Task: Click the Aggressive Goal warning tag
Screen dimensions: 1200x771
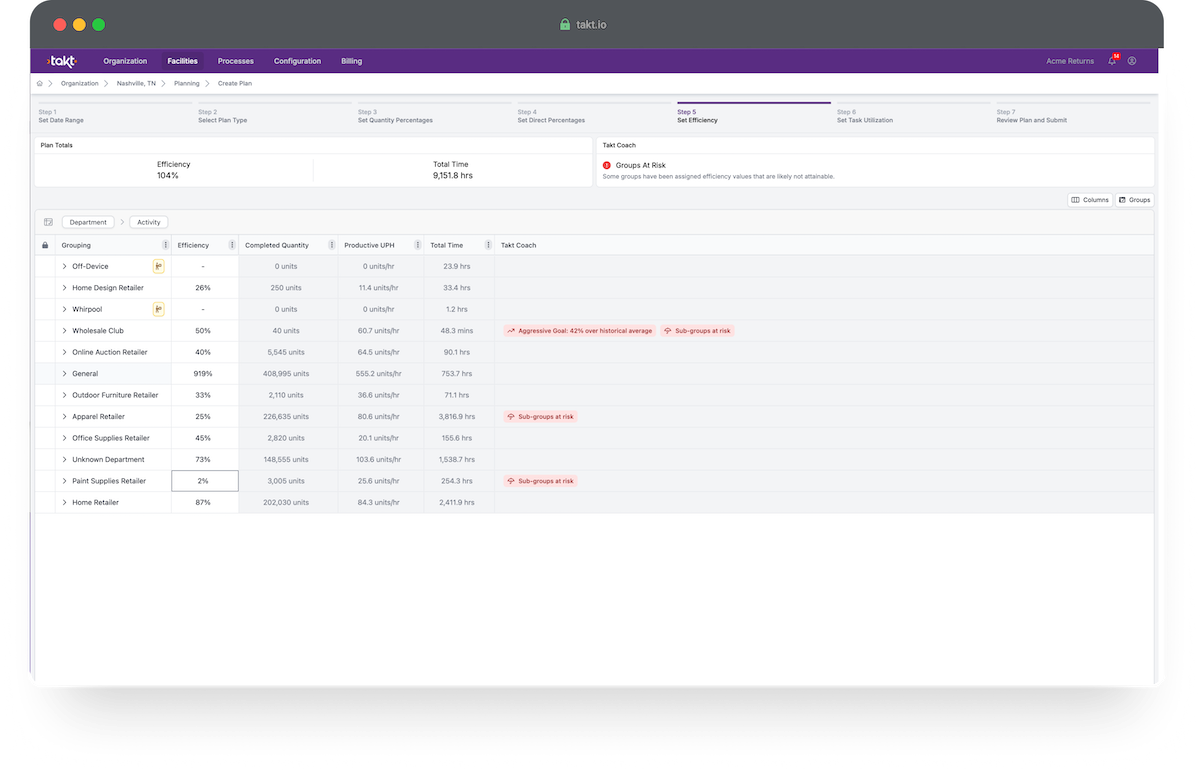Action: coord(580,331)
